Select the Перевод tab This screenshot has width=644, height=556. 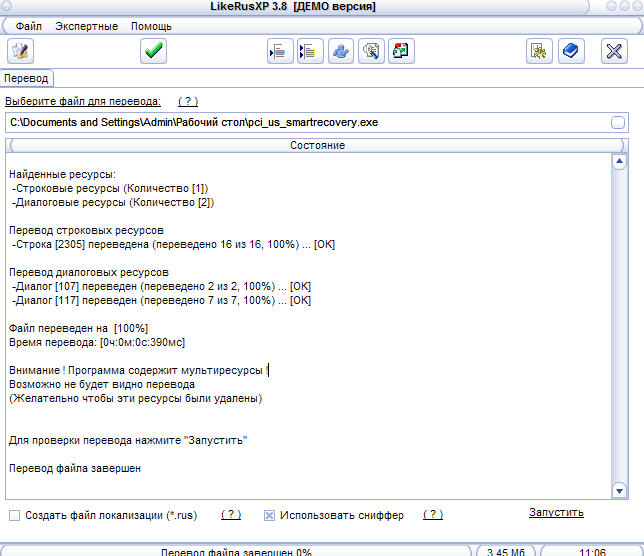[26, 78]
